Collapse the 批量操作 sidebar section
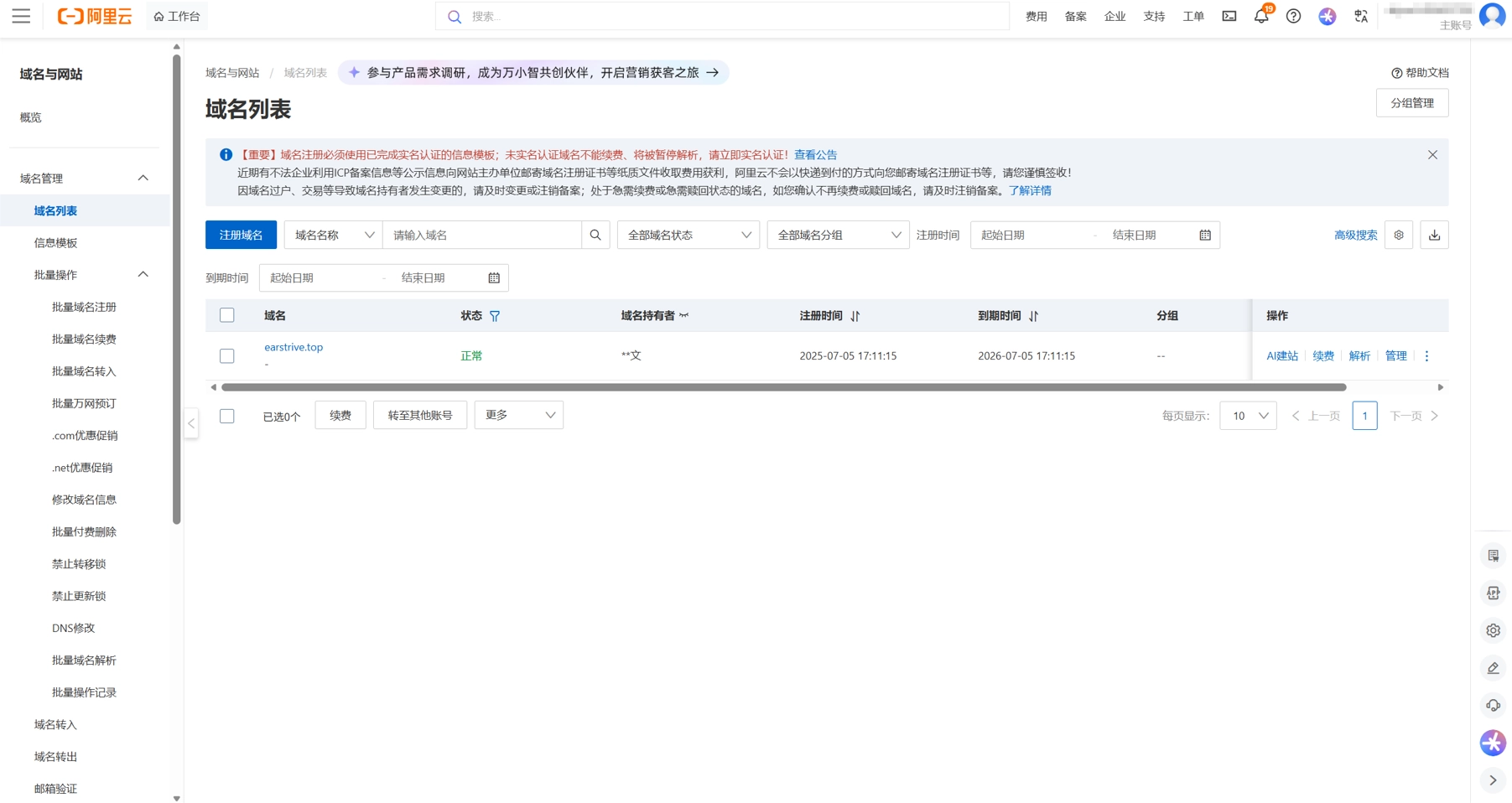 click(143, 275)
